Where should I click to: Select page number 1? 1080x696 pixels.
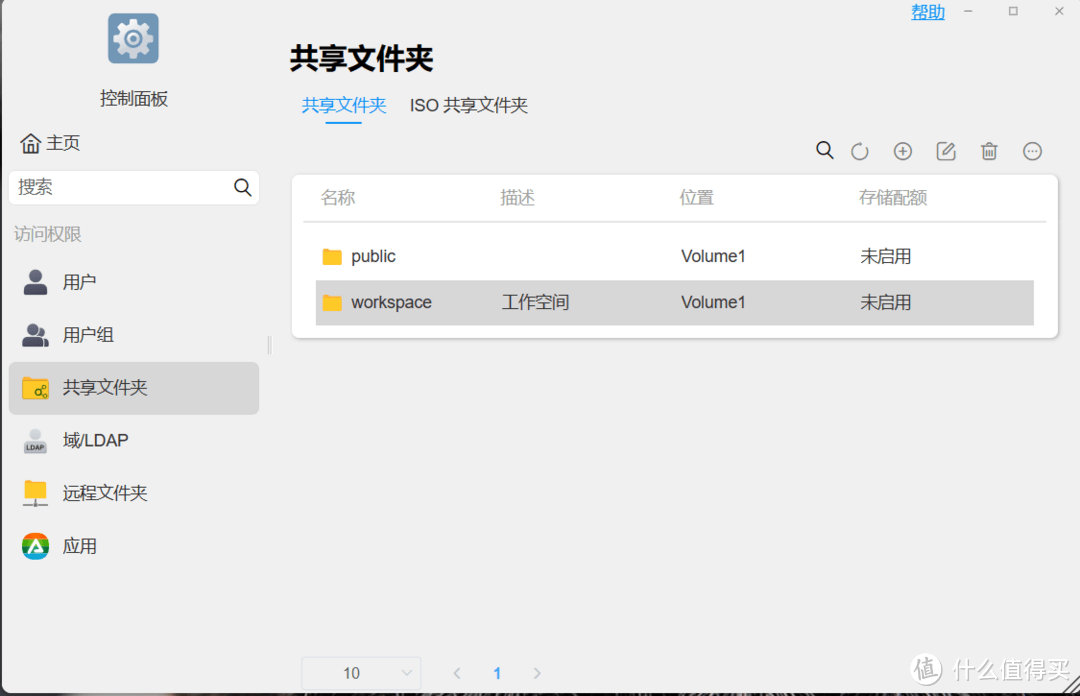(x=497, y=673)
